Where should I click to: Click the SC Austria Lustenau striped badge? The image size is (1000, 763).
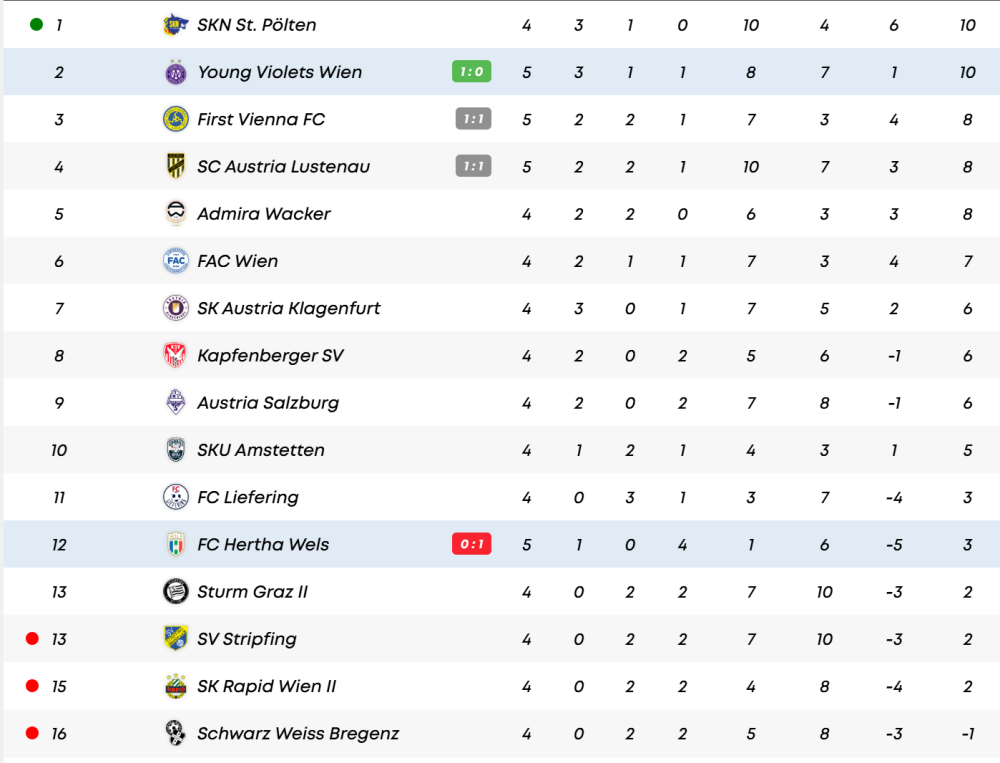click(x=176, y=166)
